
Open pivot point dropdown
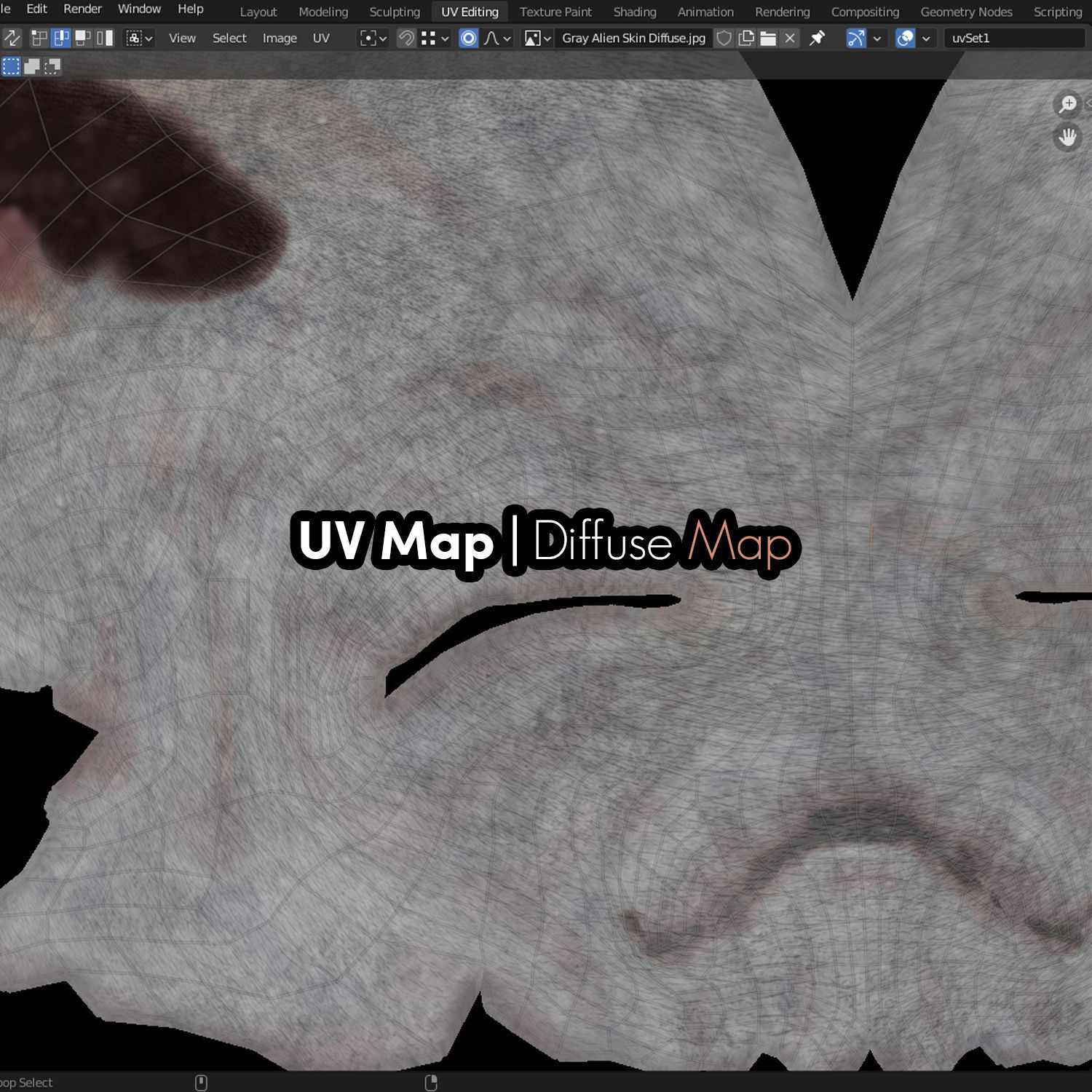click(x=373, y=38)
